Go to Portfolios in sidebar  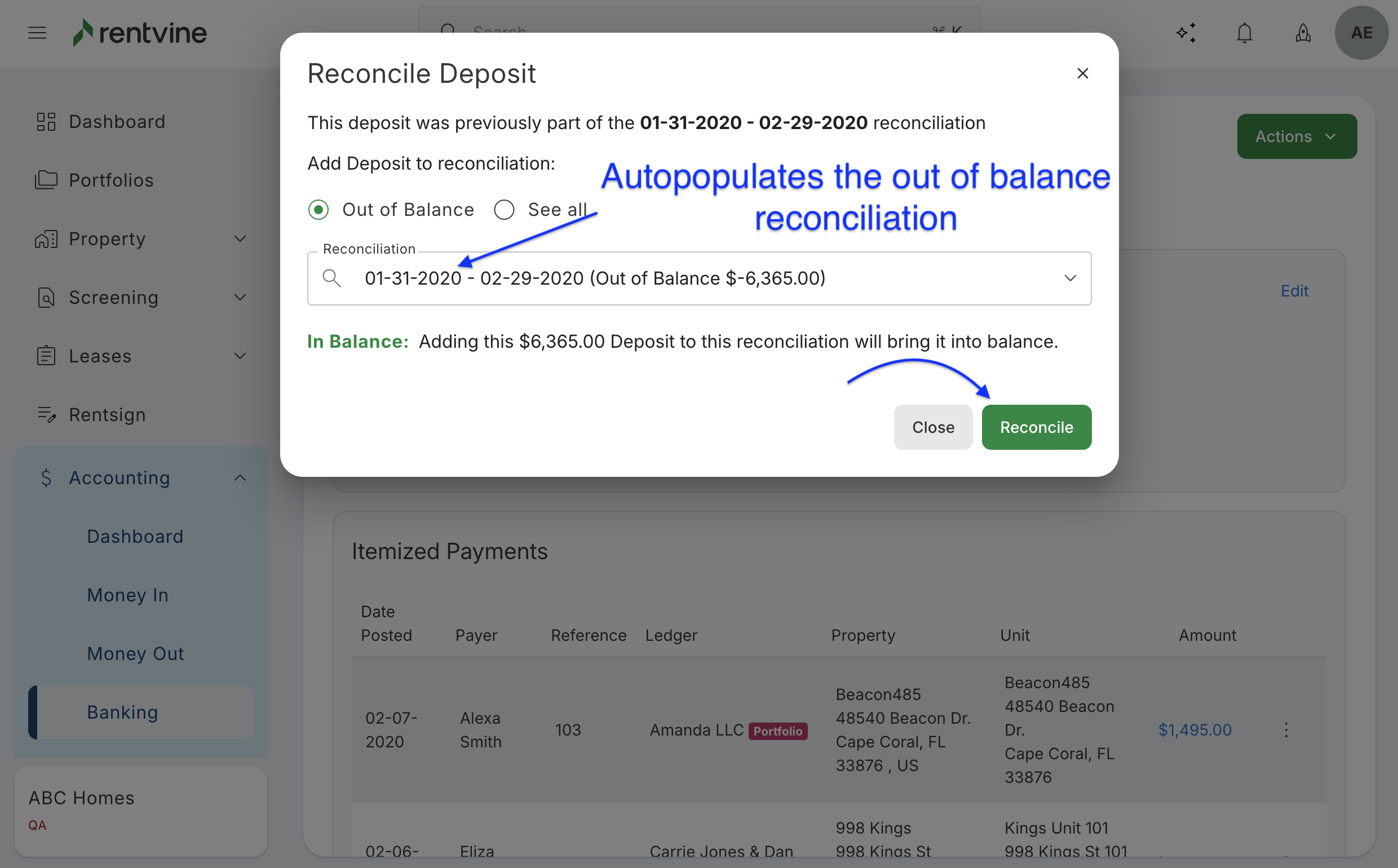[111, 180]
